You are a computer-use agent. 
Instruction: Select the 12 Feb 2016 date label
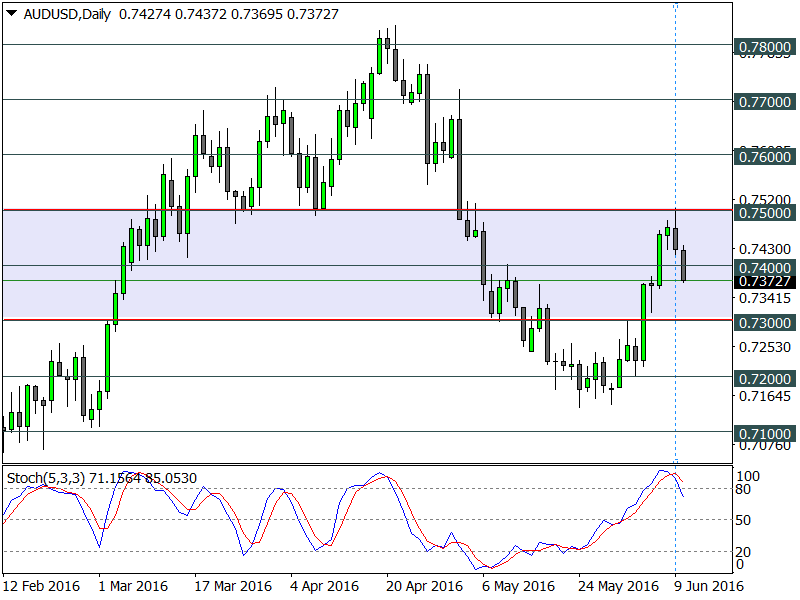click(41, 586)
